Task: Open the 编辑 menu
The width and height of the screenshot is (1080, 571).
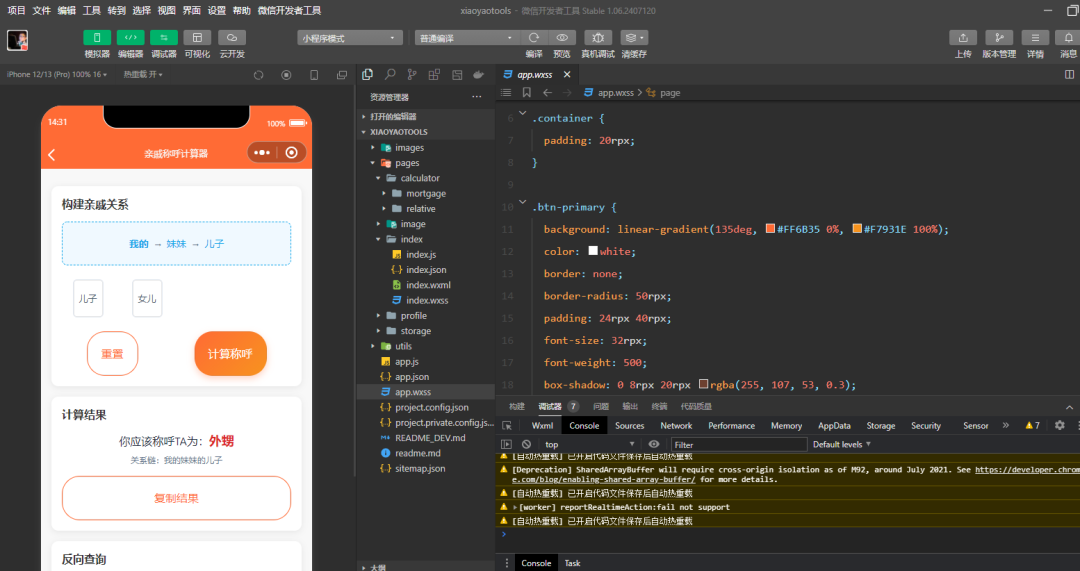Action: point(67,10)
